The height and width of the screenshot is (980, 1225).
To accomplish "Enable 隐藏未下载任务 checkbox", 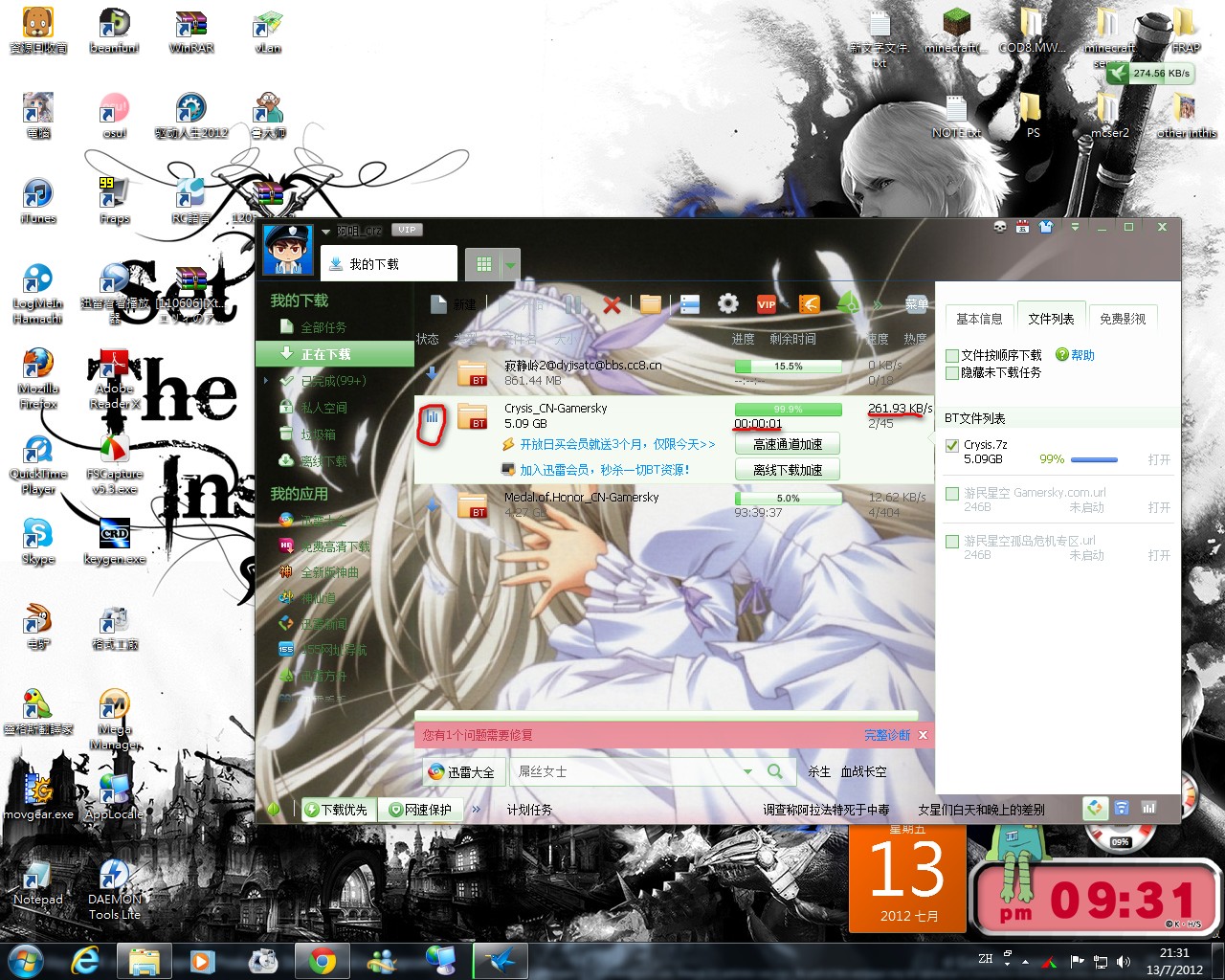I will pyautogui.click(x=952, y=372).
